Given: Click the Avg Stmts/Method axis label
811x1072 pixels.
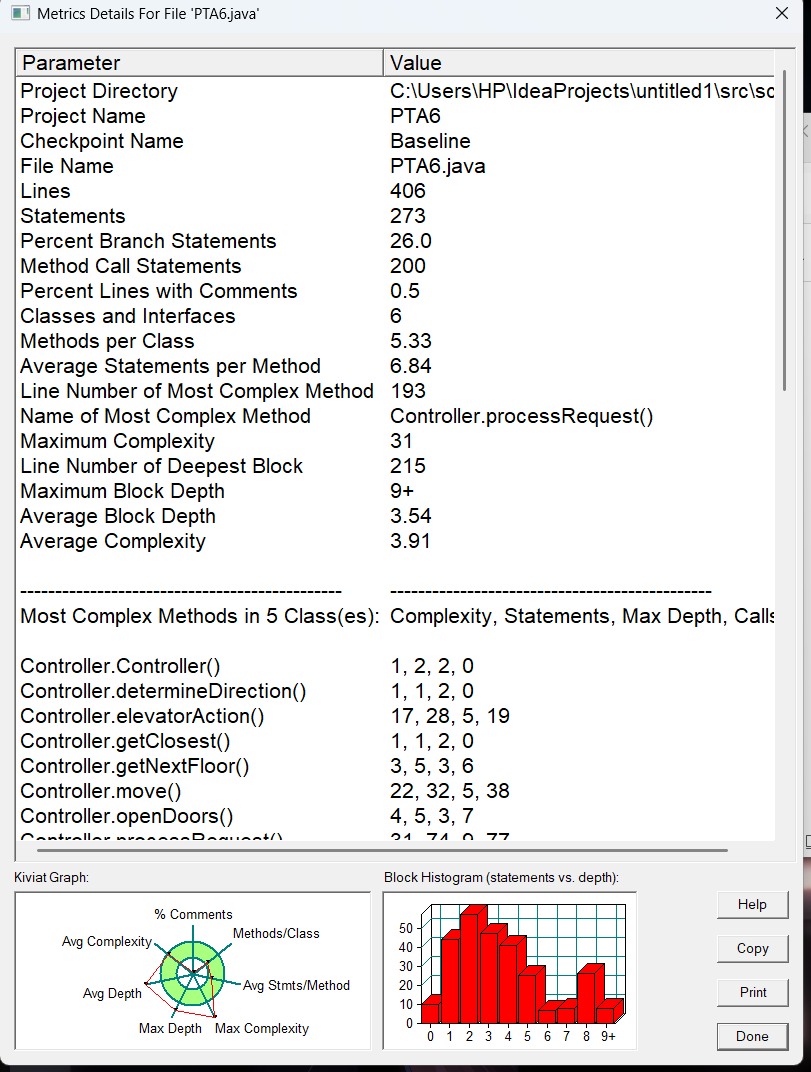Looking at the screenshot, I should tap(296, 985).
